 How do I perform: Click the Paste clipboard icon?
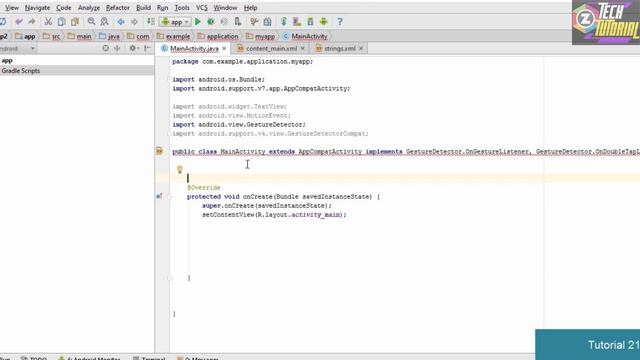pos(75,22)
